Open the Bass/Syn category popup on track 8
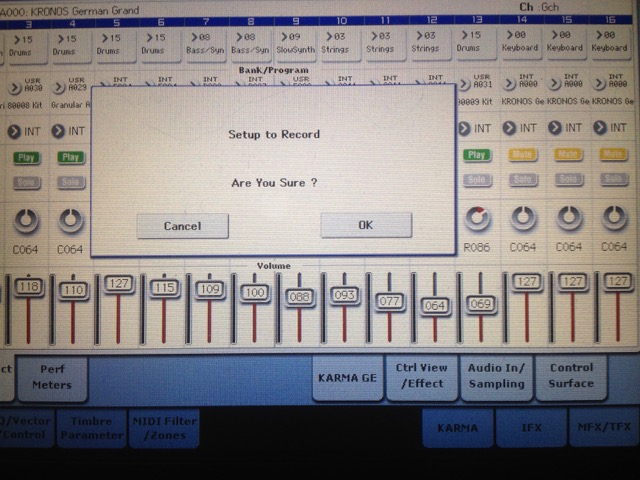The width and height of the screenshot is (640, 480). click(x=250, y=44)
